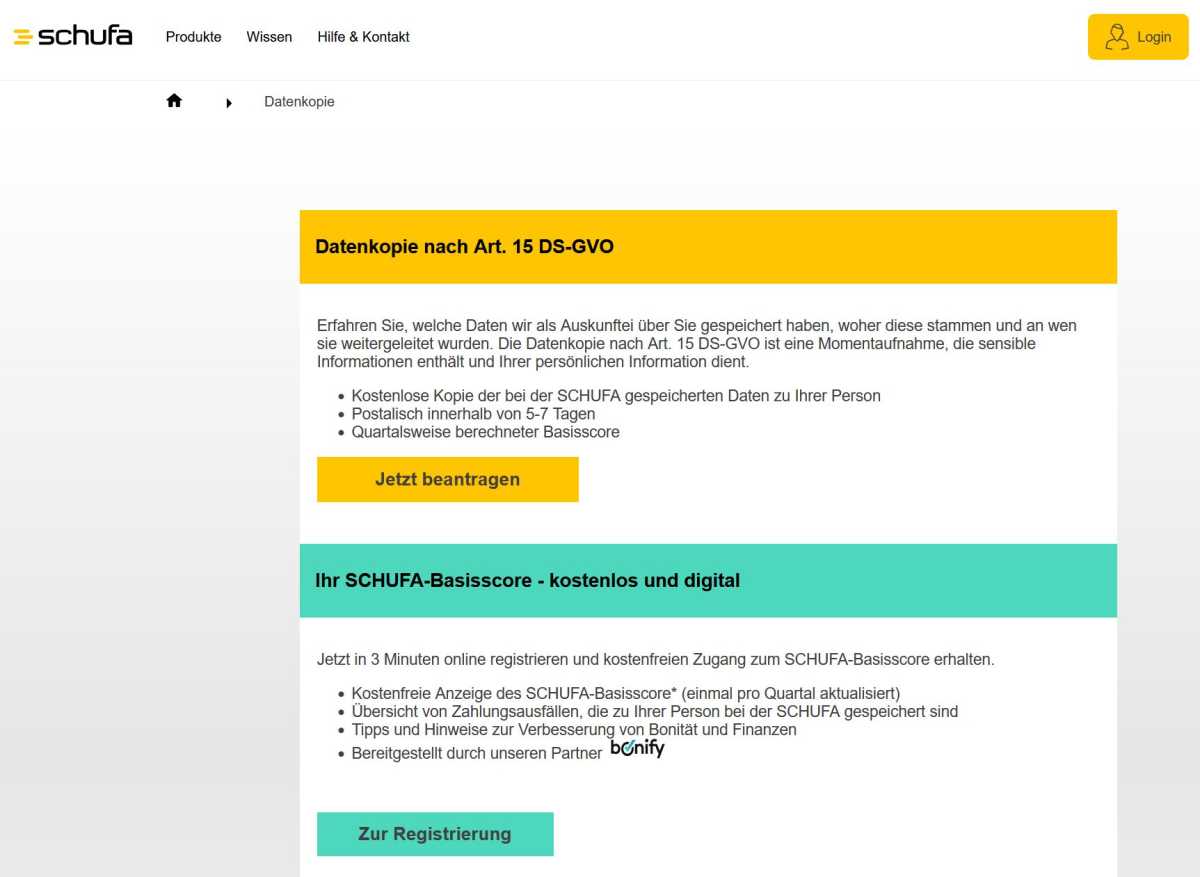Open the Hilfe & Kontakt menu
Screen dimensions: 1200x877
363,37
